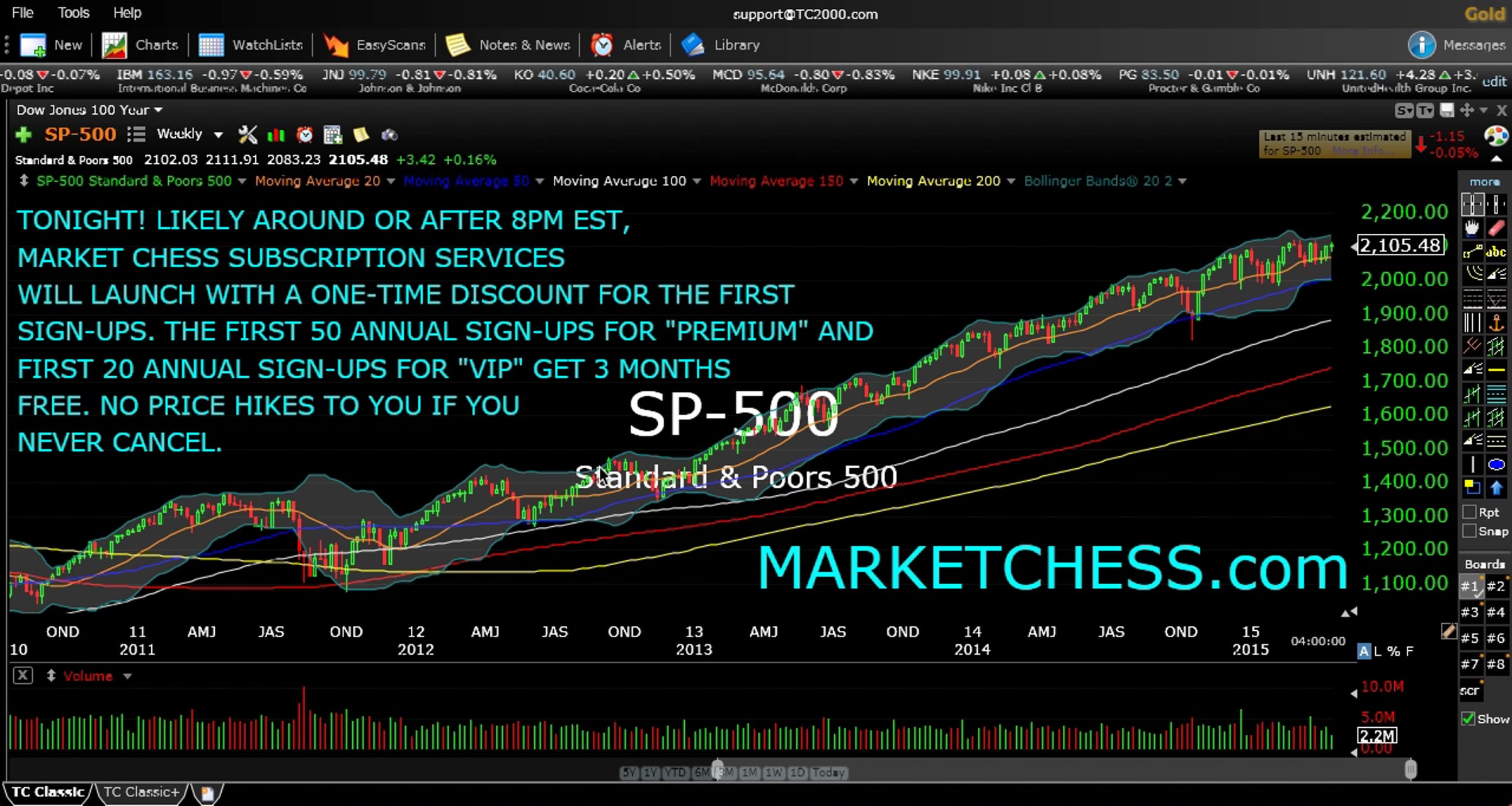Select the 5Y time range button

[x=629, y=773]
